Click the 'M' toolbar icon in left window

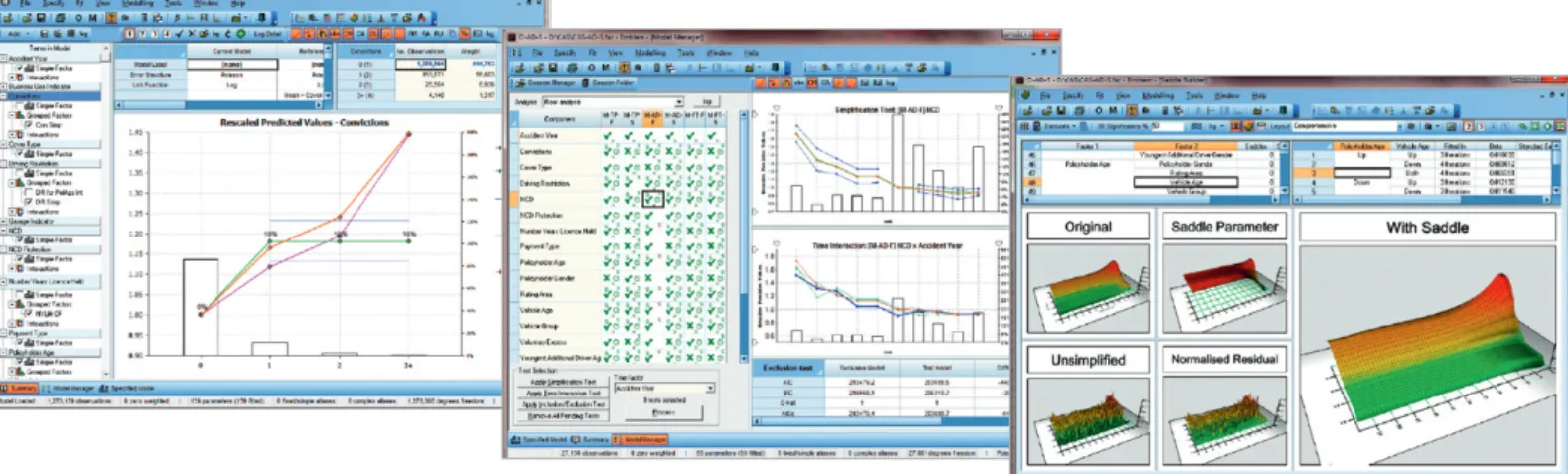tap(92, 18)
